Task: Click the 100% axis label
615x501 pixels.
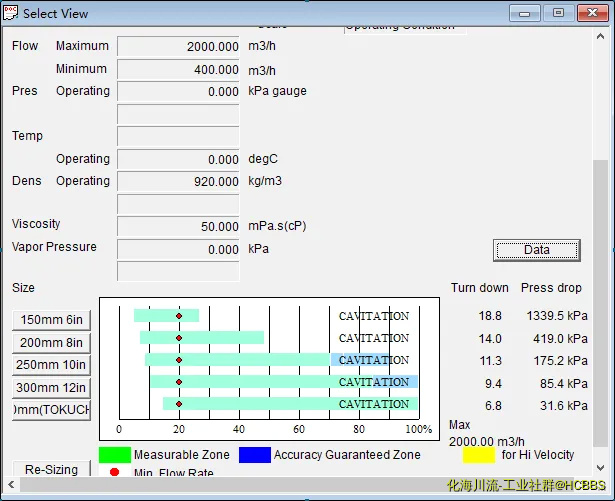Action: tap(418, 429)
